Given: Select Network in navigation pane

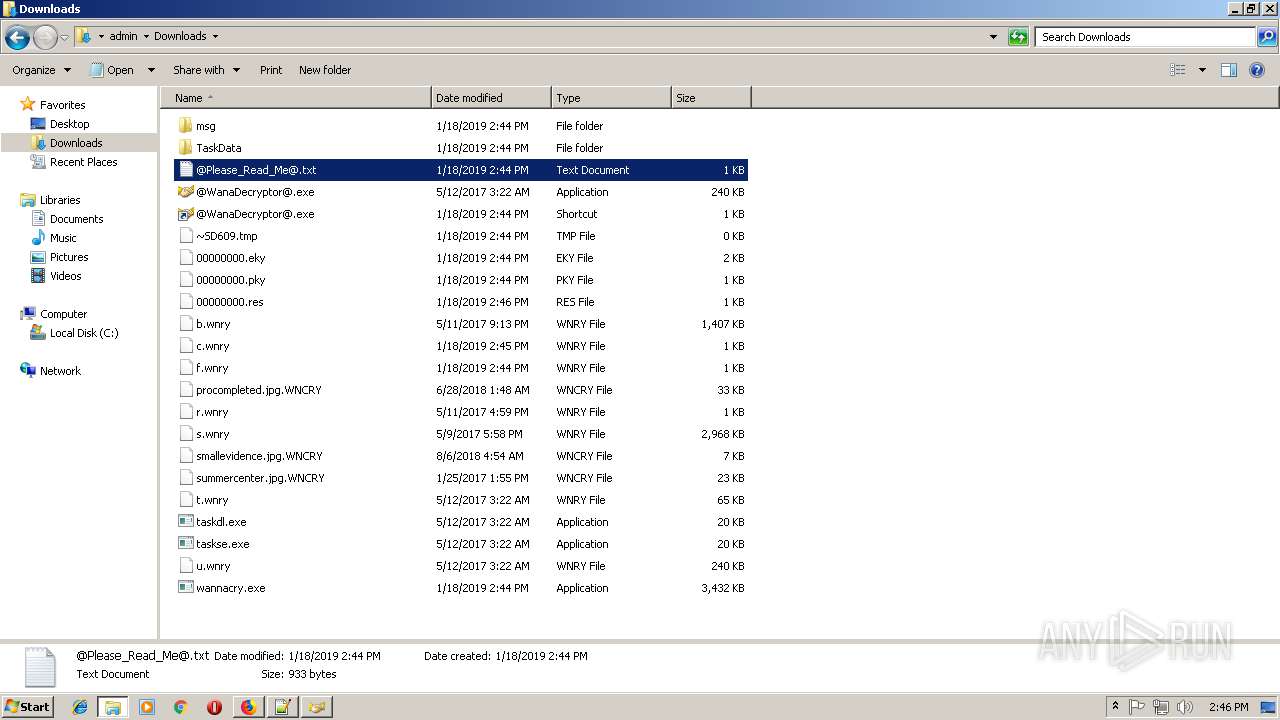Looking at the screenshot, I should click(x=60, y=371).
